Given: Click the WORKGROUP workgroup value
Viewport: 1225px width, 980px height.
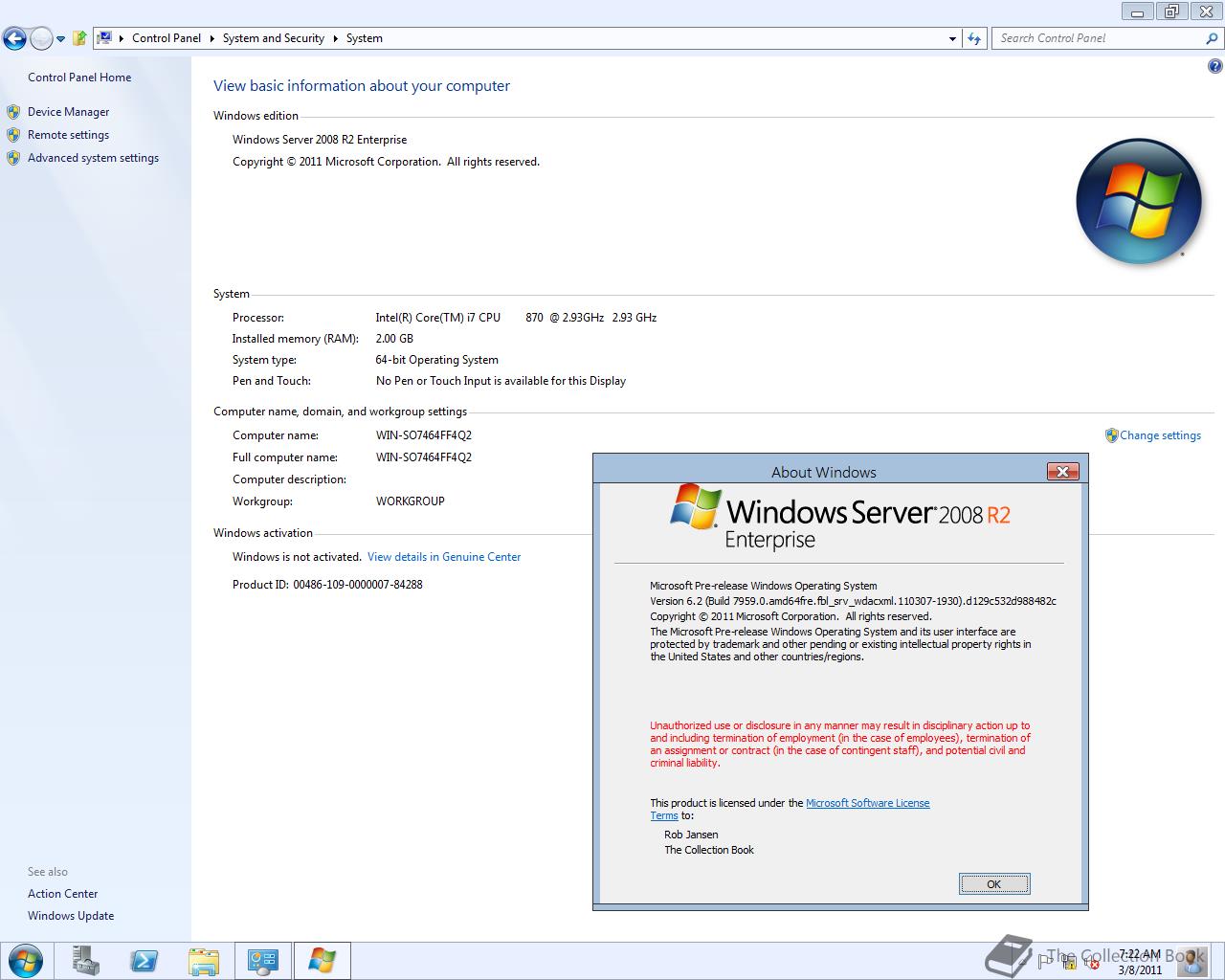Looking at the screenshot, I should (x=411, y=501).
